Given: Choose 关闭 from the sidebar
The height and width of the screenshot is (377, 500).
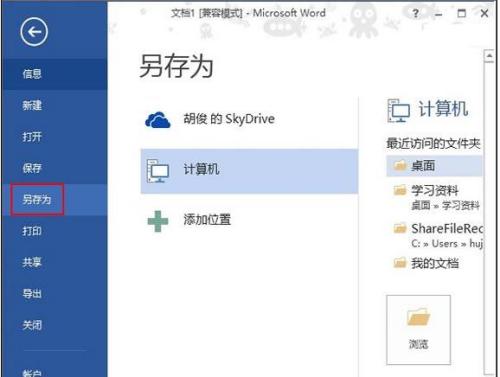Looking at the screenshot, I should 55,325.
